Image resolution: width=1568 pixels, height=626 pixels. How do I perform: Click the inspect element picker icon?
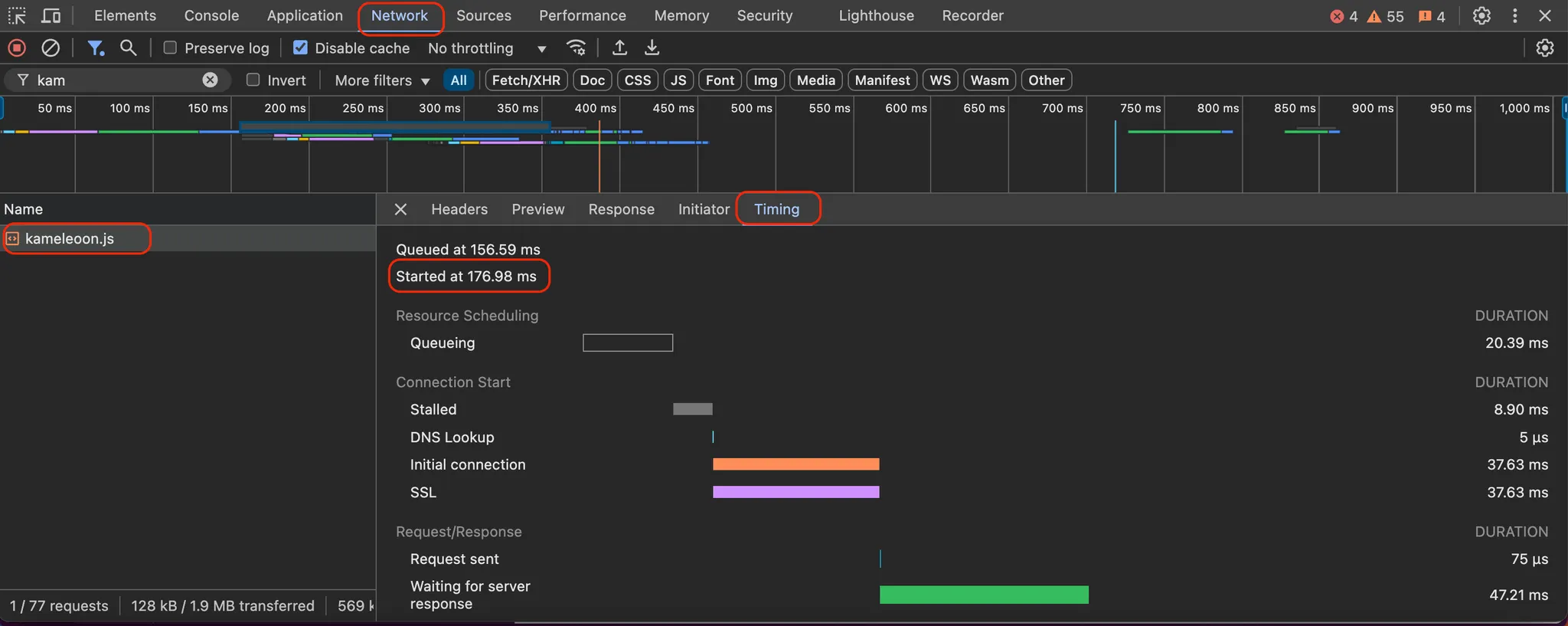pos(17,15)
